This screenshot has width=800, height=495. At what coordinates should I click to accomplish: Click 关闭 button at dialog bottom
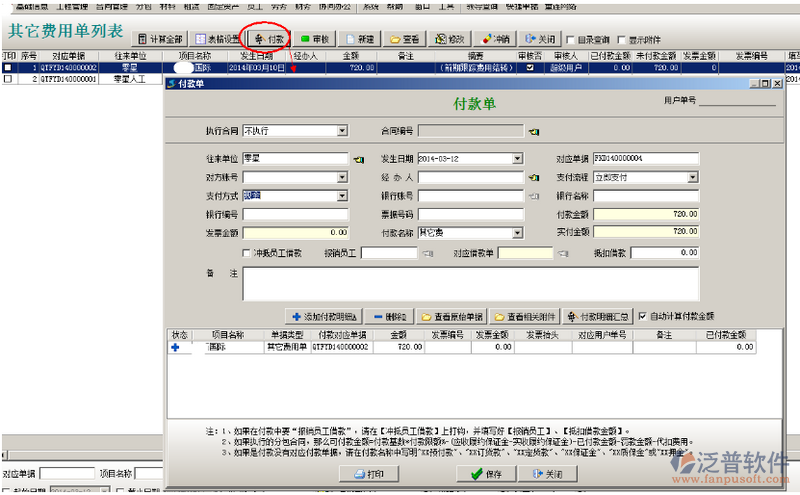pyautogui.click(x=547, y=475)
